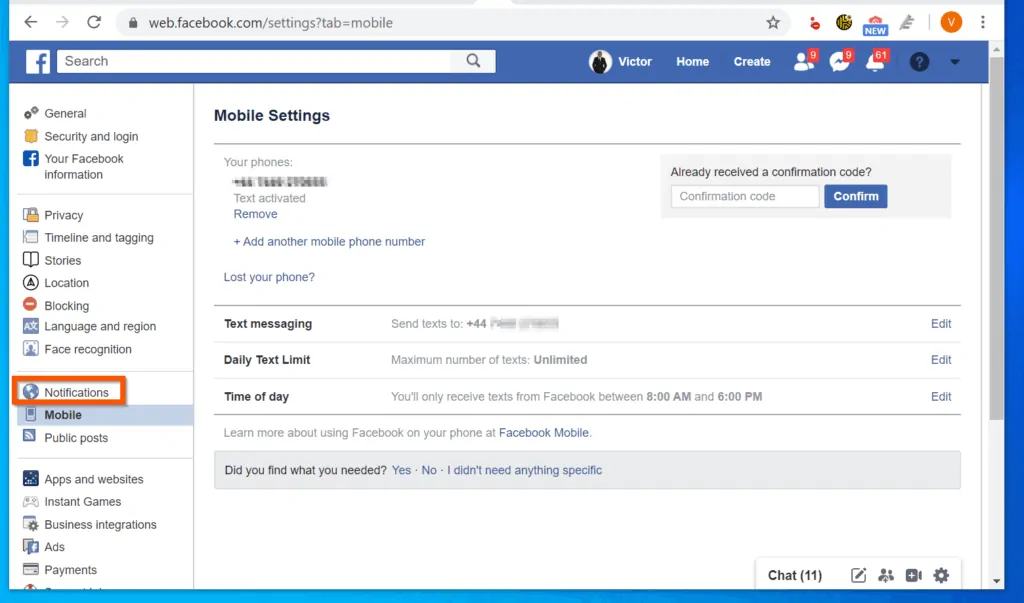This screenshot has height=603, width=1024.
Task: Click the Confirmation code input field
Action: 744,196
